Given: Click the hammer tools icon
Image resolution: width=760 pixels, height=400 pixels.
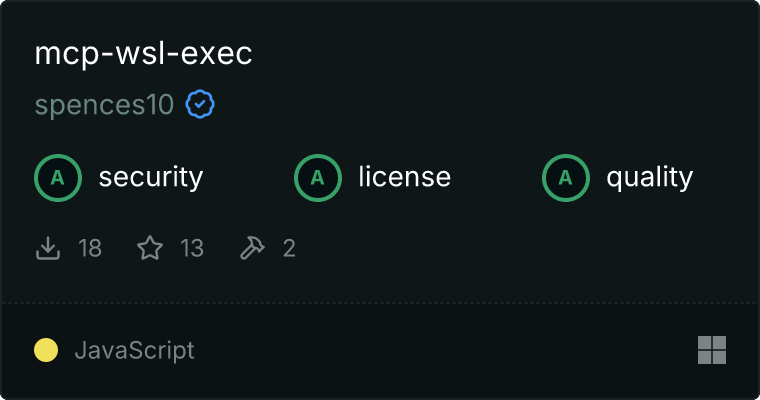Looking at the screenshot, I should pyautogui.click(x=252, y=248).
